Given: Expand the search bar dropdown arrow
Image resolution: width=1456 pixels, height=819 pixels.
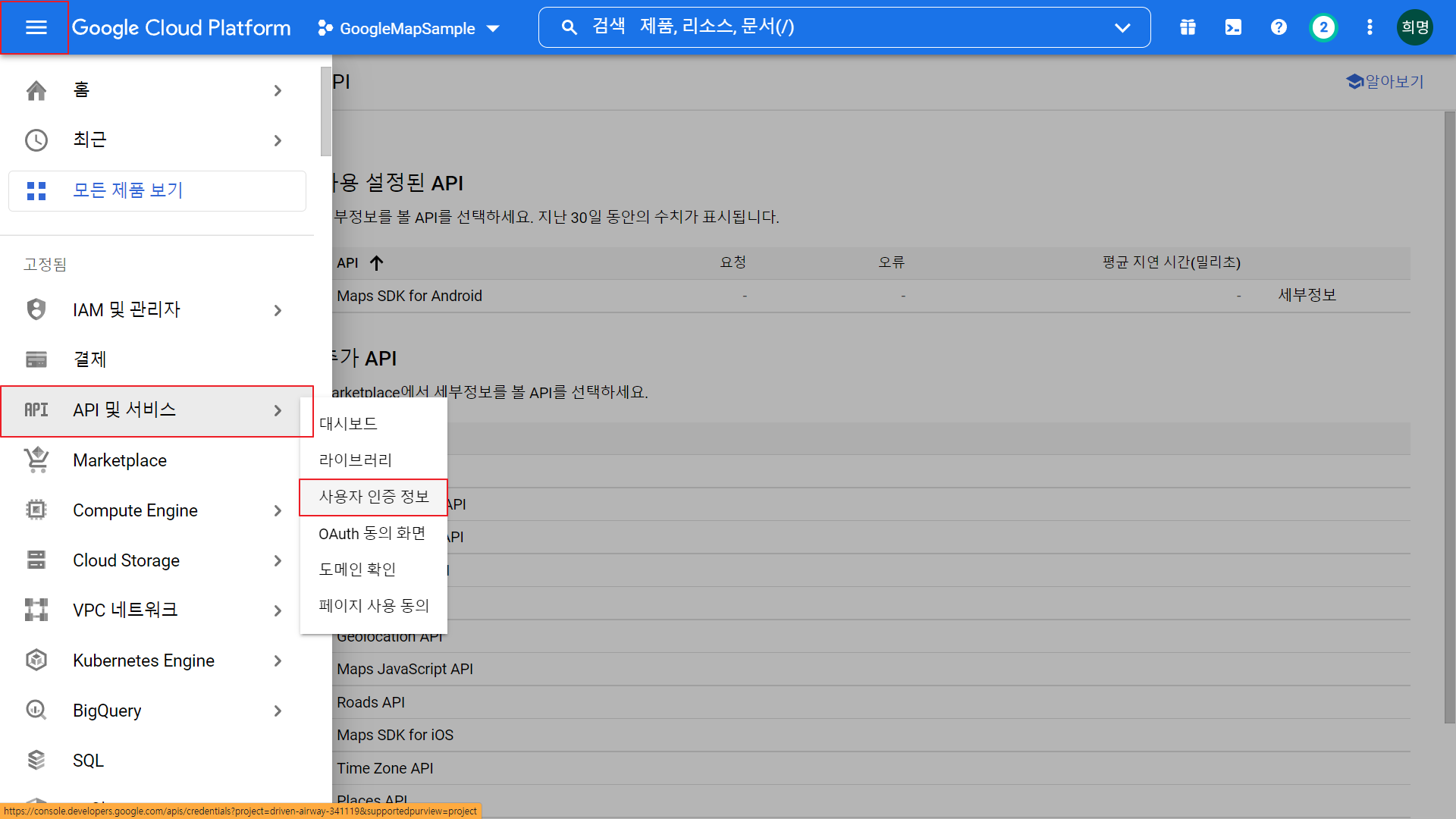Looking at the screenshot, I should click(x=1122, y=27).
